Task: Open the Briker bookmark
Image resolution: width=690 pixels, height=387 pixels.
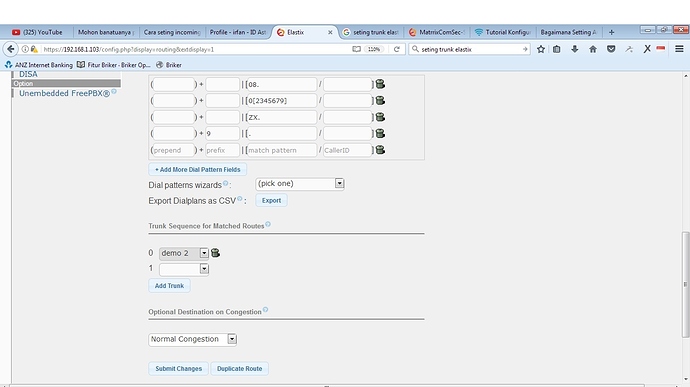Action: [x=169, y=65]
